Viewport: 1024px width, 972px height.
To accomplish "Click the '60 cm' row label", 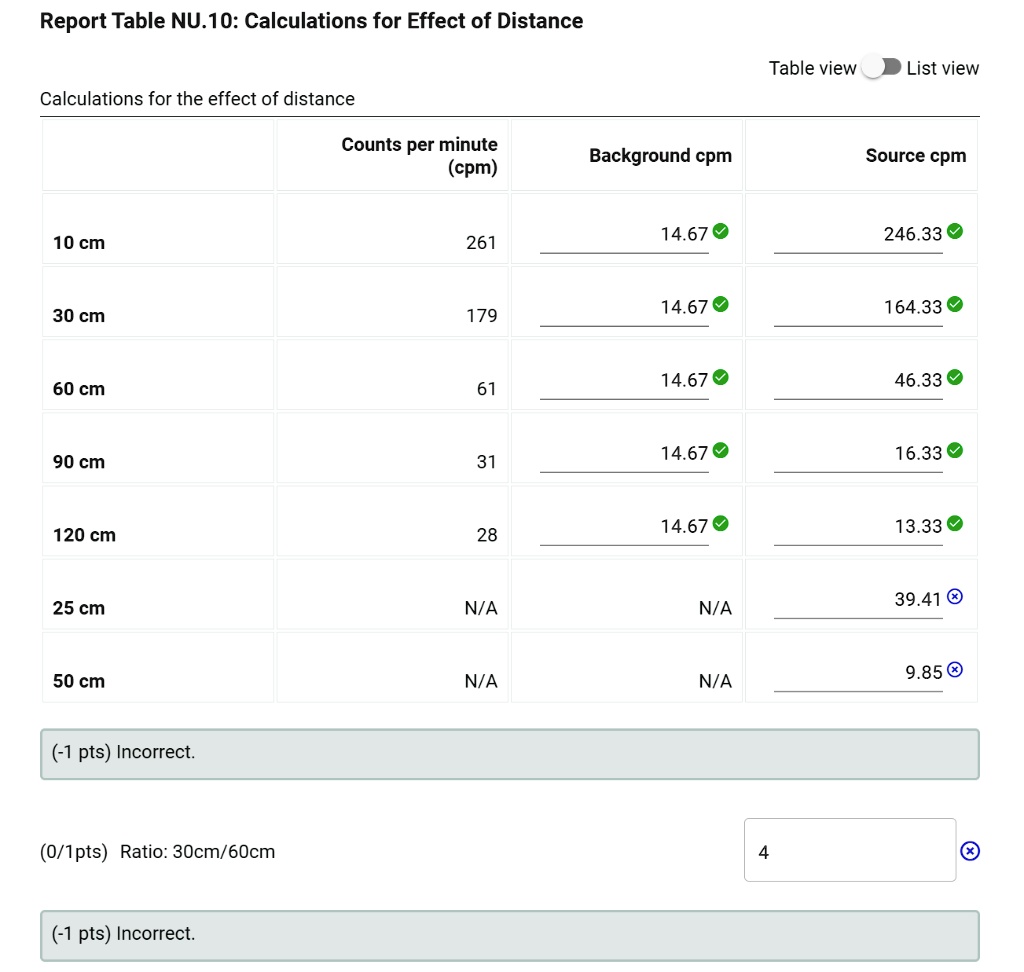I will 79,389.
